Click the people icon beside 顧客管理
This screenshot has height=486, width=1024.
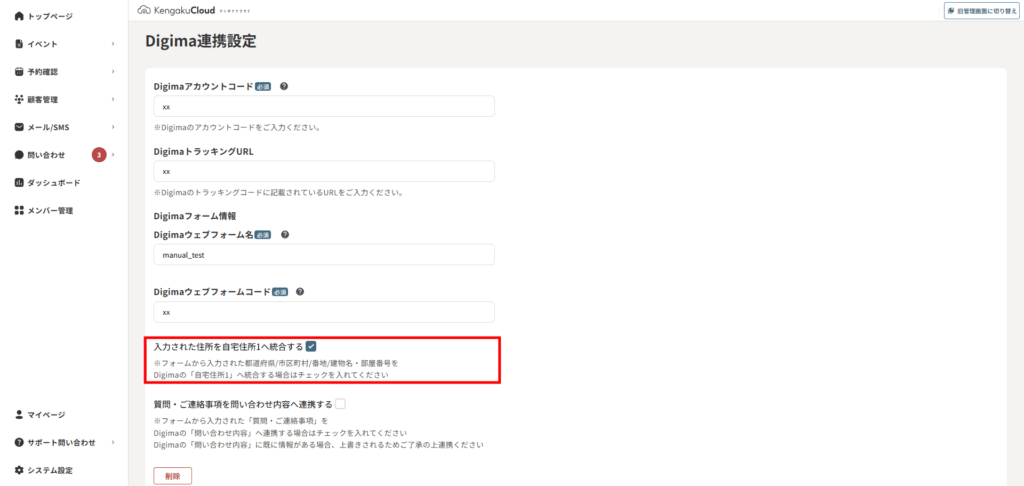(x=19, y=99)
